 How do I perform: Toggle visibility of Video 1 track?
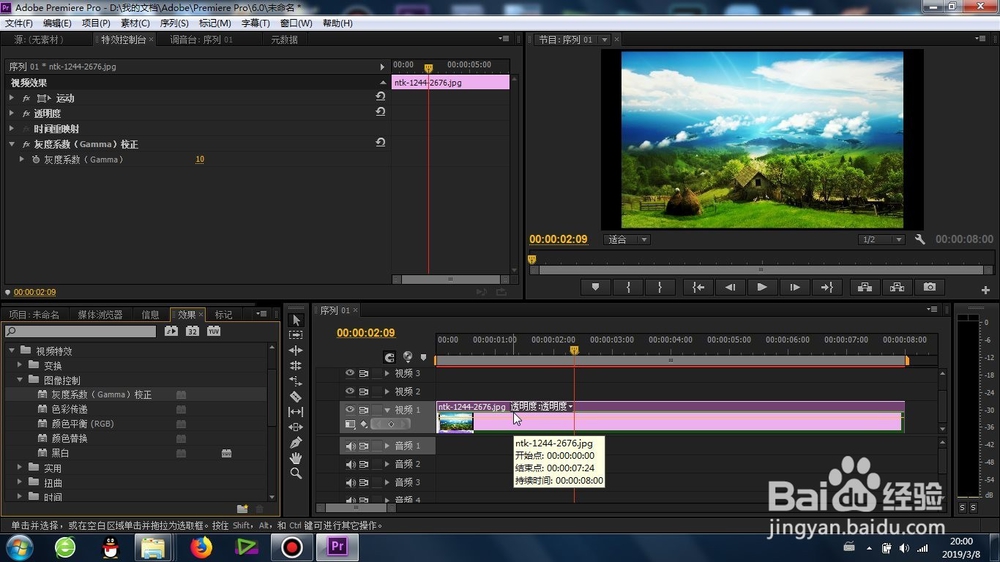pyautogui.click(x=349, y=410)
